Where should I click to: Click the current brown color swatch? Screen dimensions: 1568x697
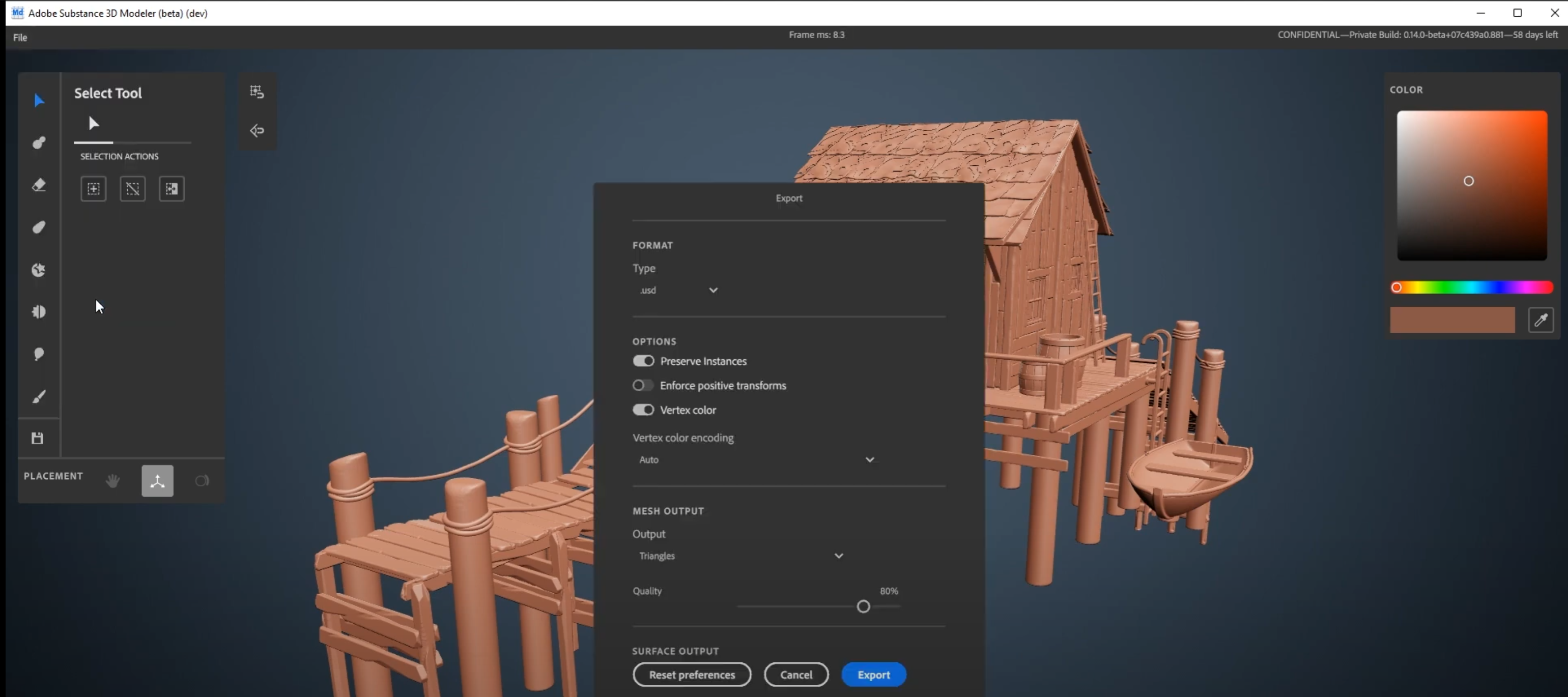tap(1452, 320)
